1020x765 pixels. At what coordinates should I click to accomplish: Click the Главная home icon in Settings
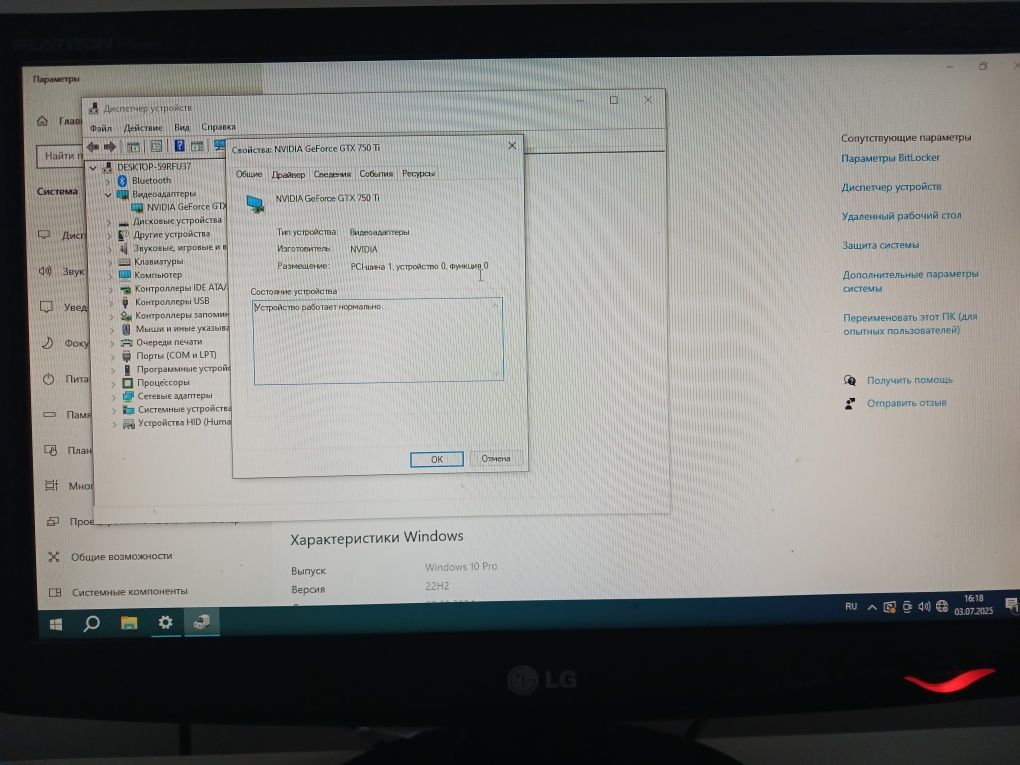(x=43, y=121)
